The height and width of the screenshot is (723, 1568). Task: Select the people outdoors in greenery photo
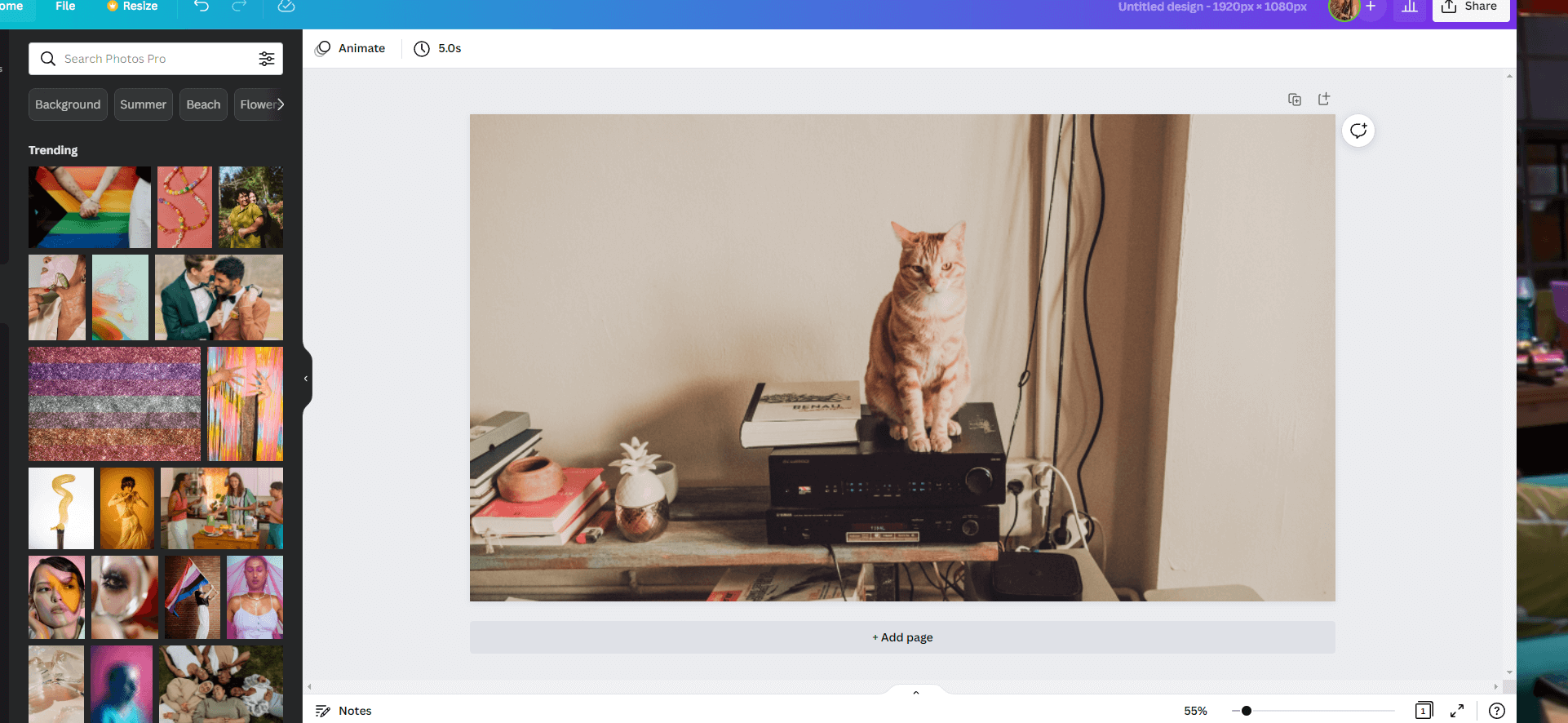tap(250, 207)
